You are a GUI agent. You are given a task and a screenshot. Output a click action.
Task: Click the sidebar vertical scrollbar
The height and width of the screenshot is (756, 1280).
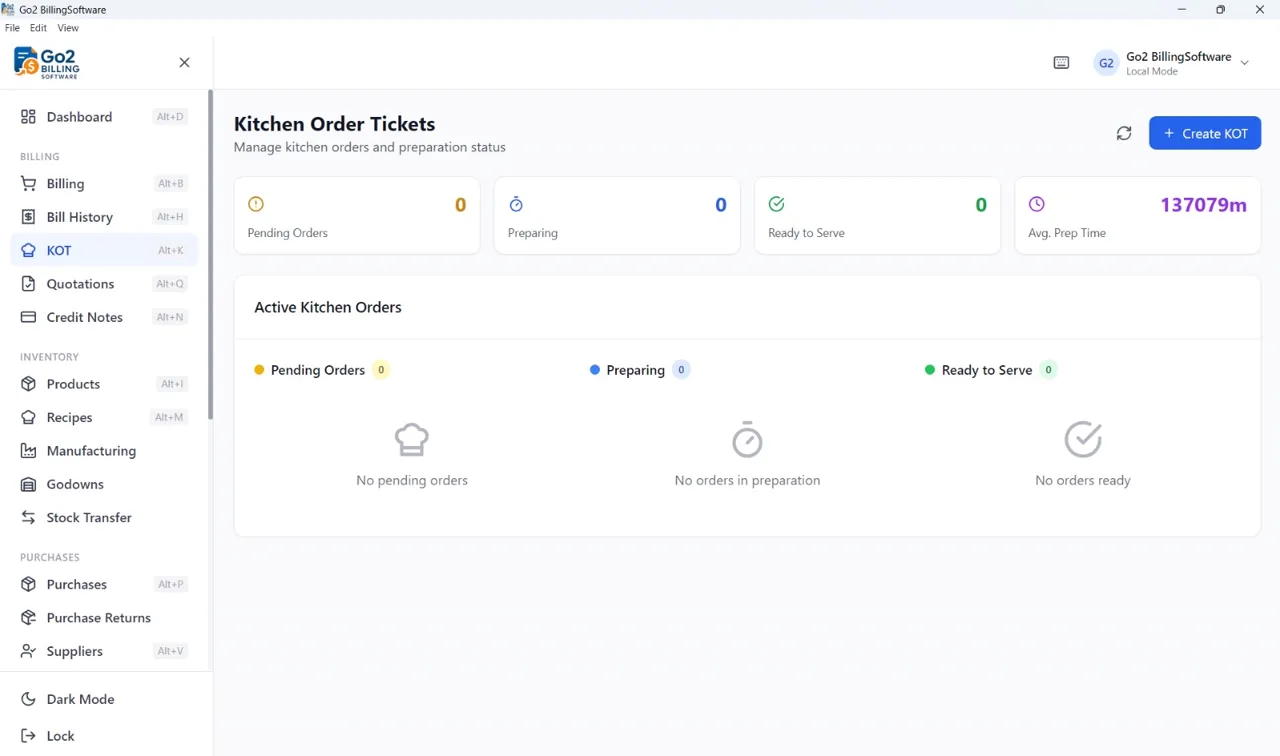pos(210,255)
